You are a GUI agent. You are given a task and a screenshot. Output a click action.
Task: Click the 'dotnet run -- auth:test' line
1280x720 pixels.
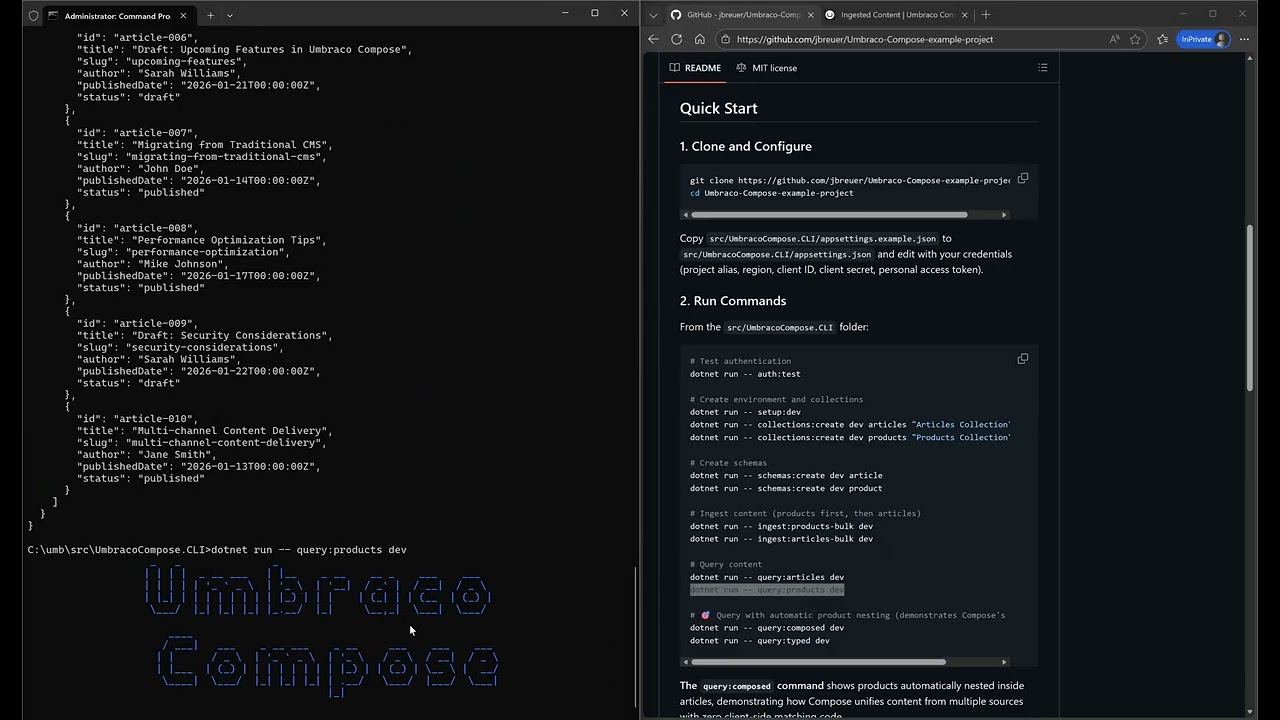point(745,374)
